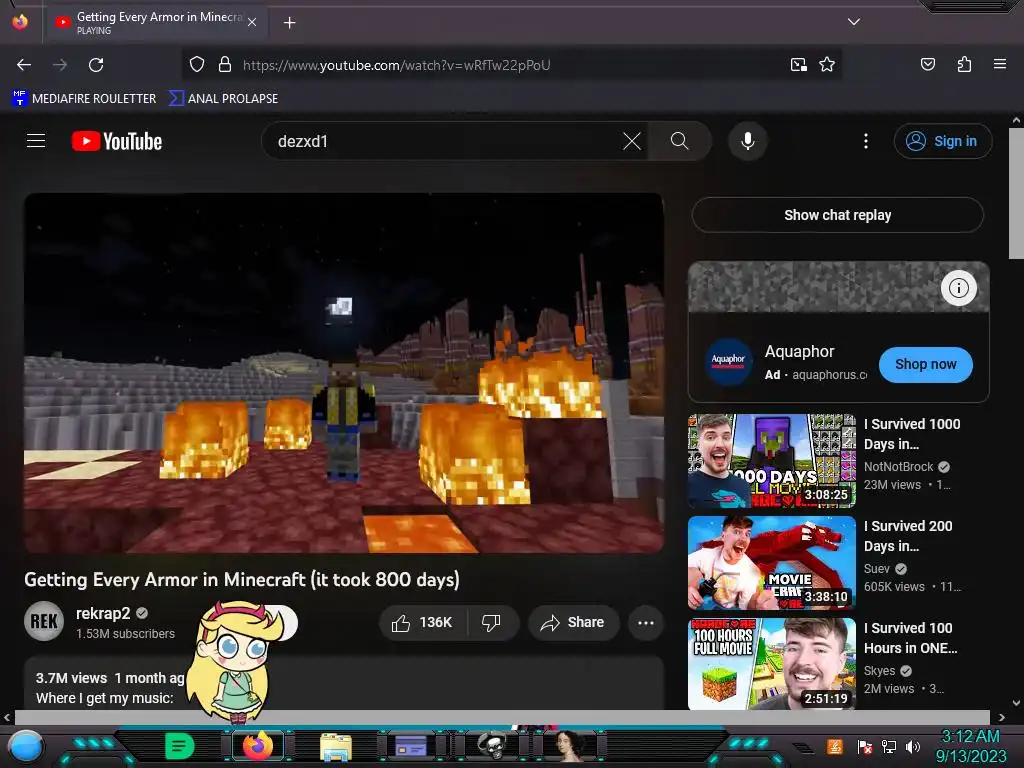Reload the current page
The width and height of the screenshot is (1024, 768).
(96, 65)
